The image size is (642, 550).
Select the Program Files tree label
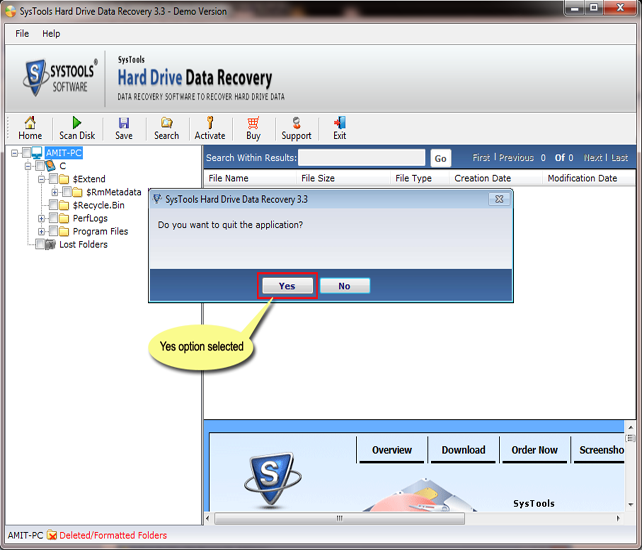pos(100,231)
